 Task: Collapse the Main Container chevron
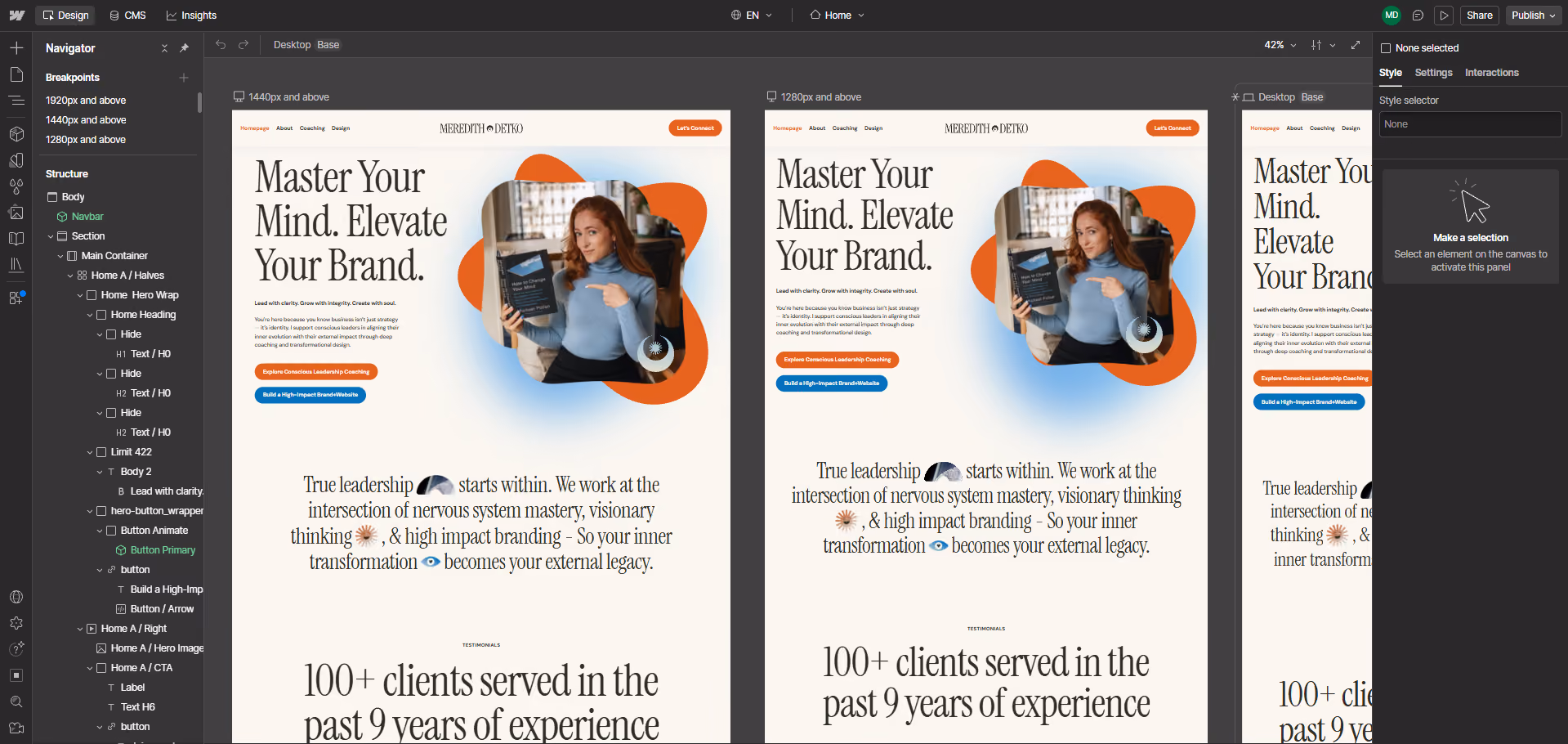coord(60,256)
